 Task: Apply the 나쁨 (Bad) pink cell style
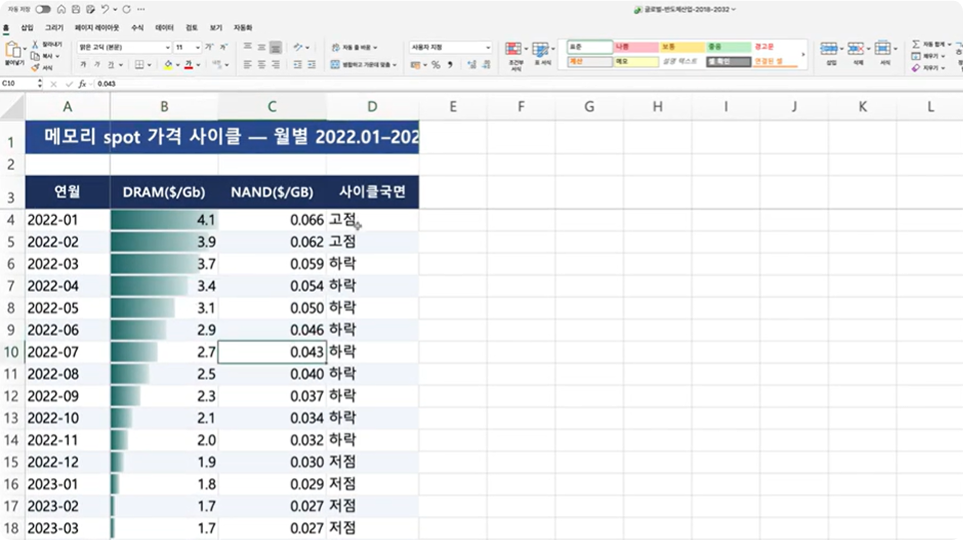(636, 47)
